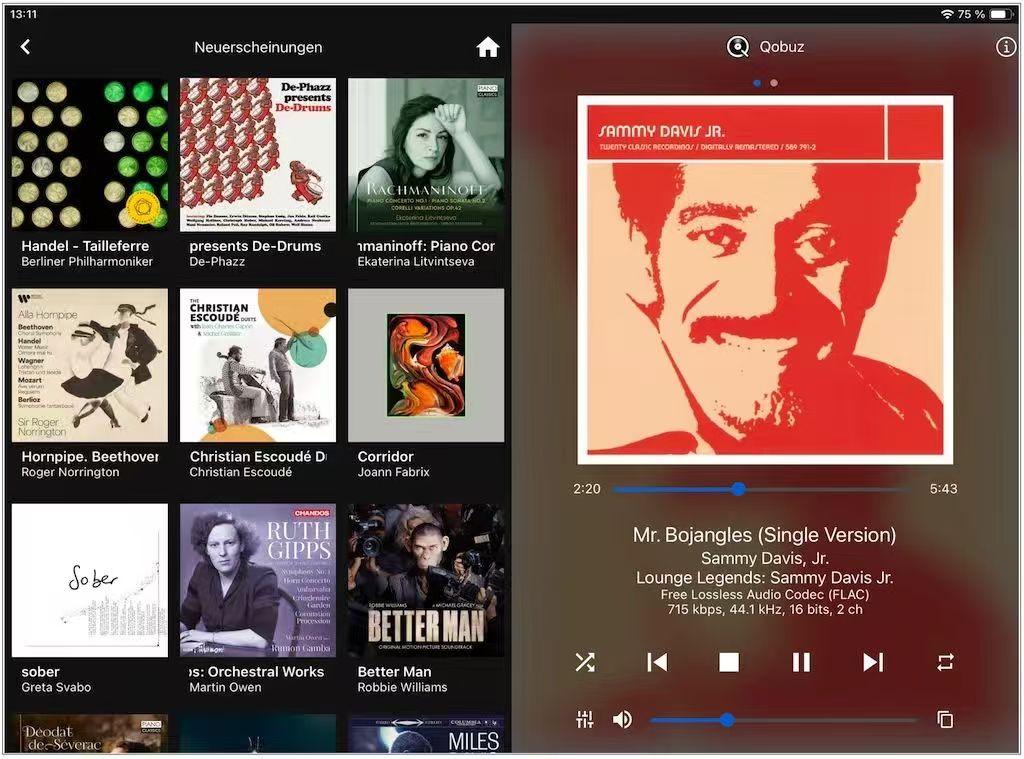Click the Qobuz source logo icon
This screenshot has width=1024, height=759.
click(738, 47)
